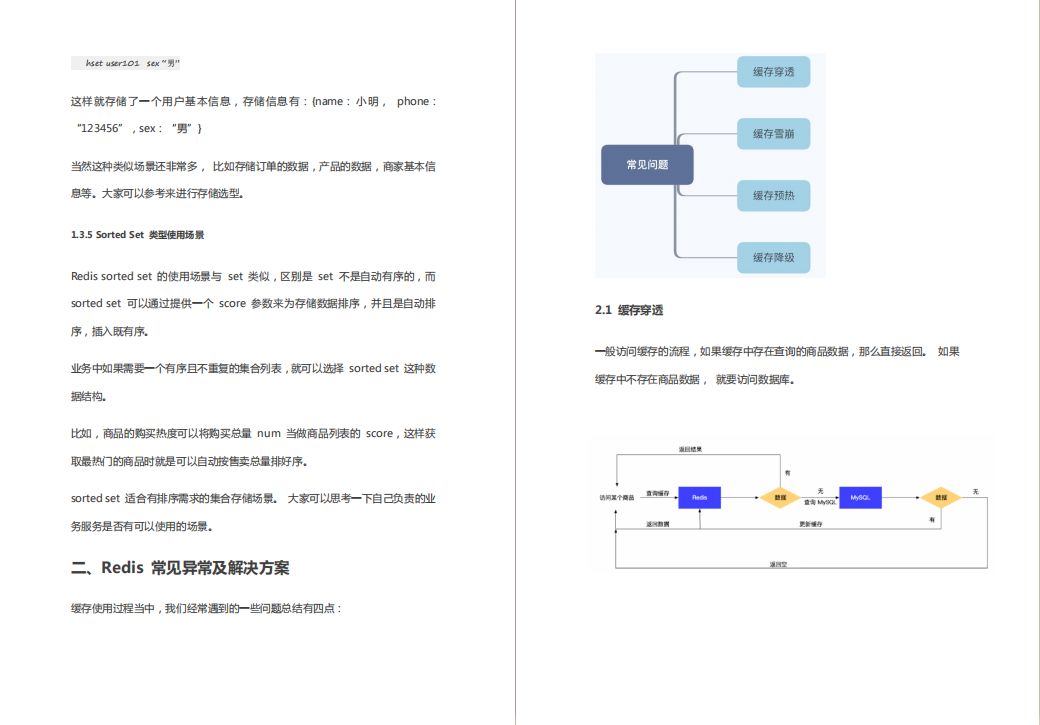
Task: Click the decision diamond right after Redis
Action: (x=780, y=497)
